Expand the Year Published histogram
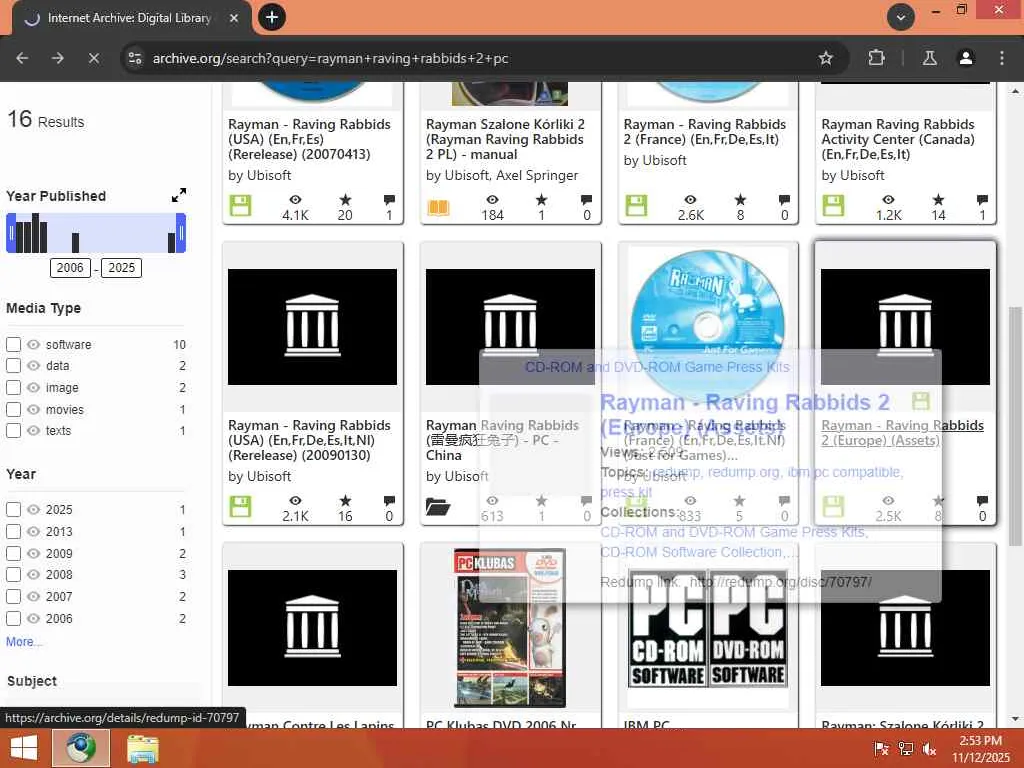 click(178, 195)
